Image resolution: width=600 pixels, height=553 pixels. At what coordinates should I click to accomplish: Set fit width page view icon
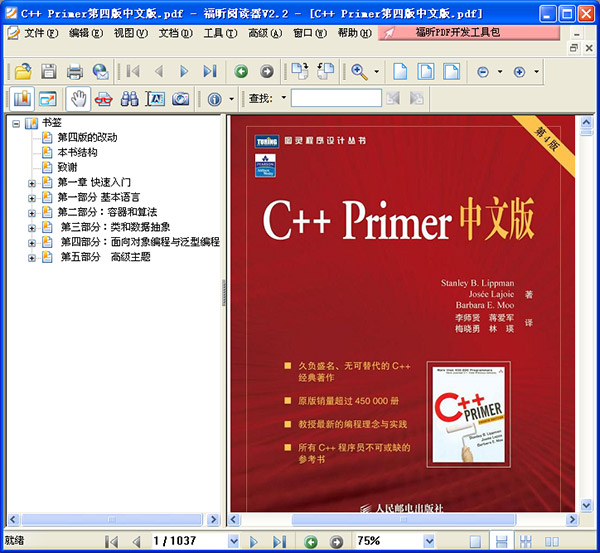tap(452, 72)
